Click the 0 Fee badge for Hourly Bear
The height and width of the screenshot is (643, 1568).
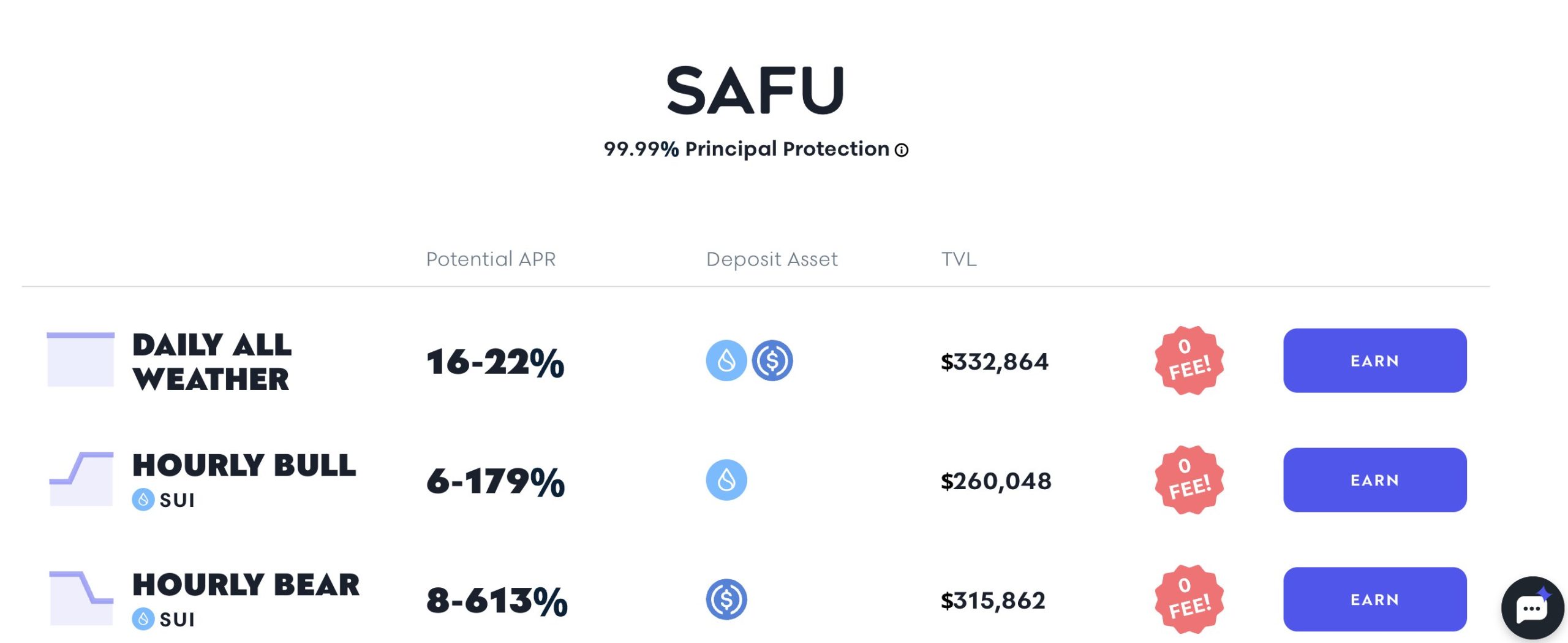pyautogui.click(x=1189, y=599)
